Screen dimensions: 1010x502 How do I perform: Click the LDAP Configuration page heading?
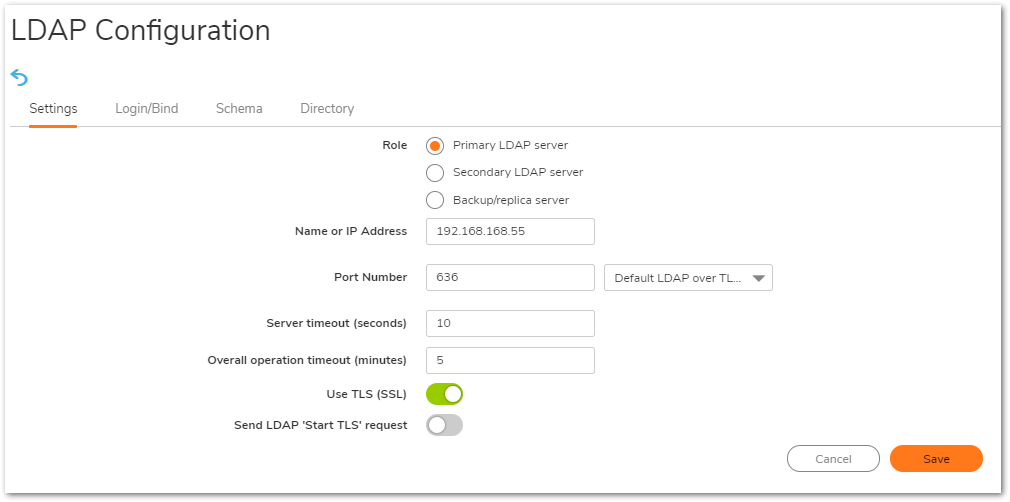pyautogui.click(x=141, y=31)
